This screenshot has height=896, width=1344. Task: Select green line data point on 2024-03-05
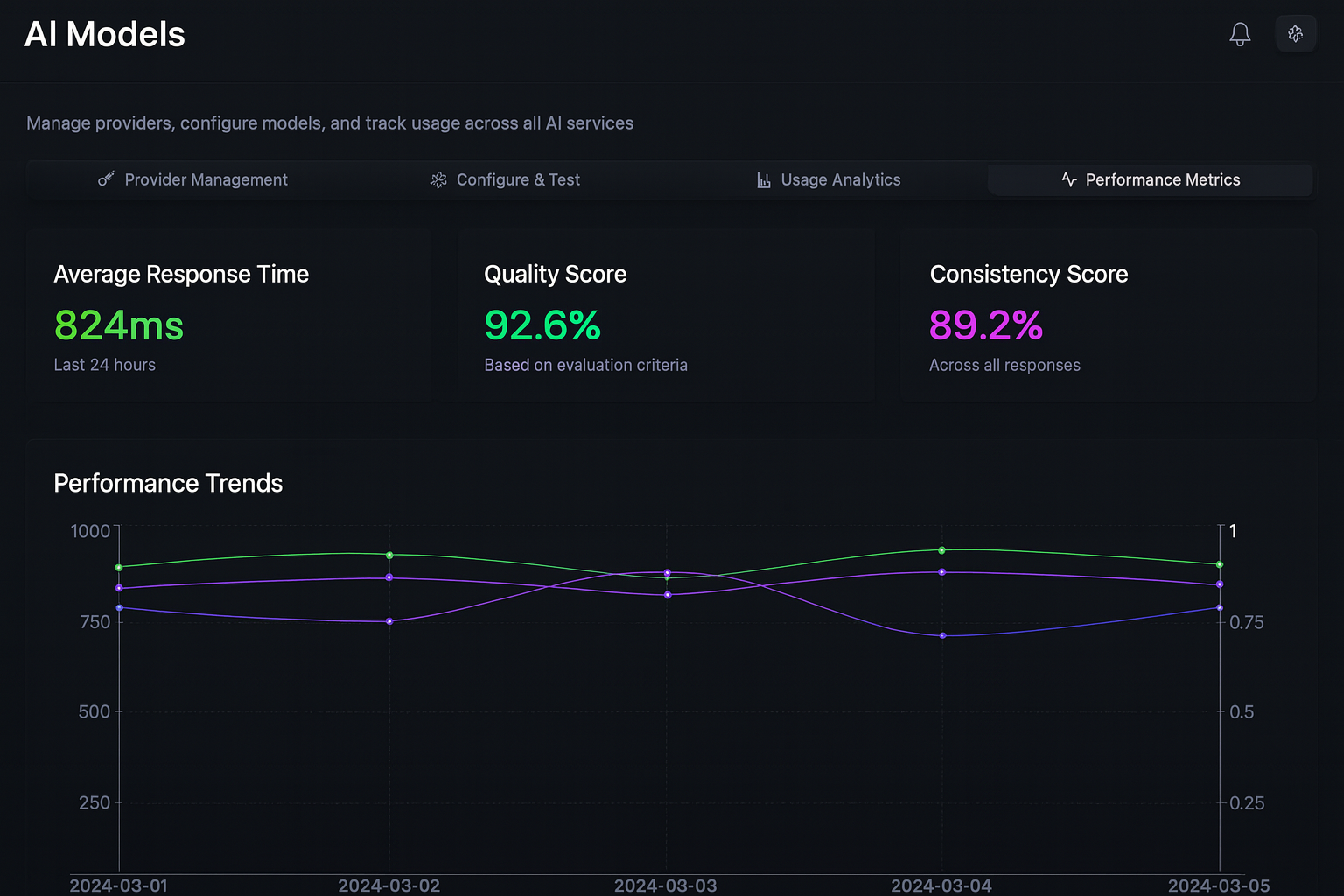click(1220, 564)
